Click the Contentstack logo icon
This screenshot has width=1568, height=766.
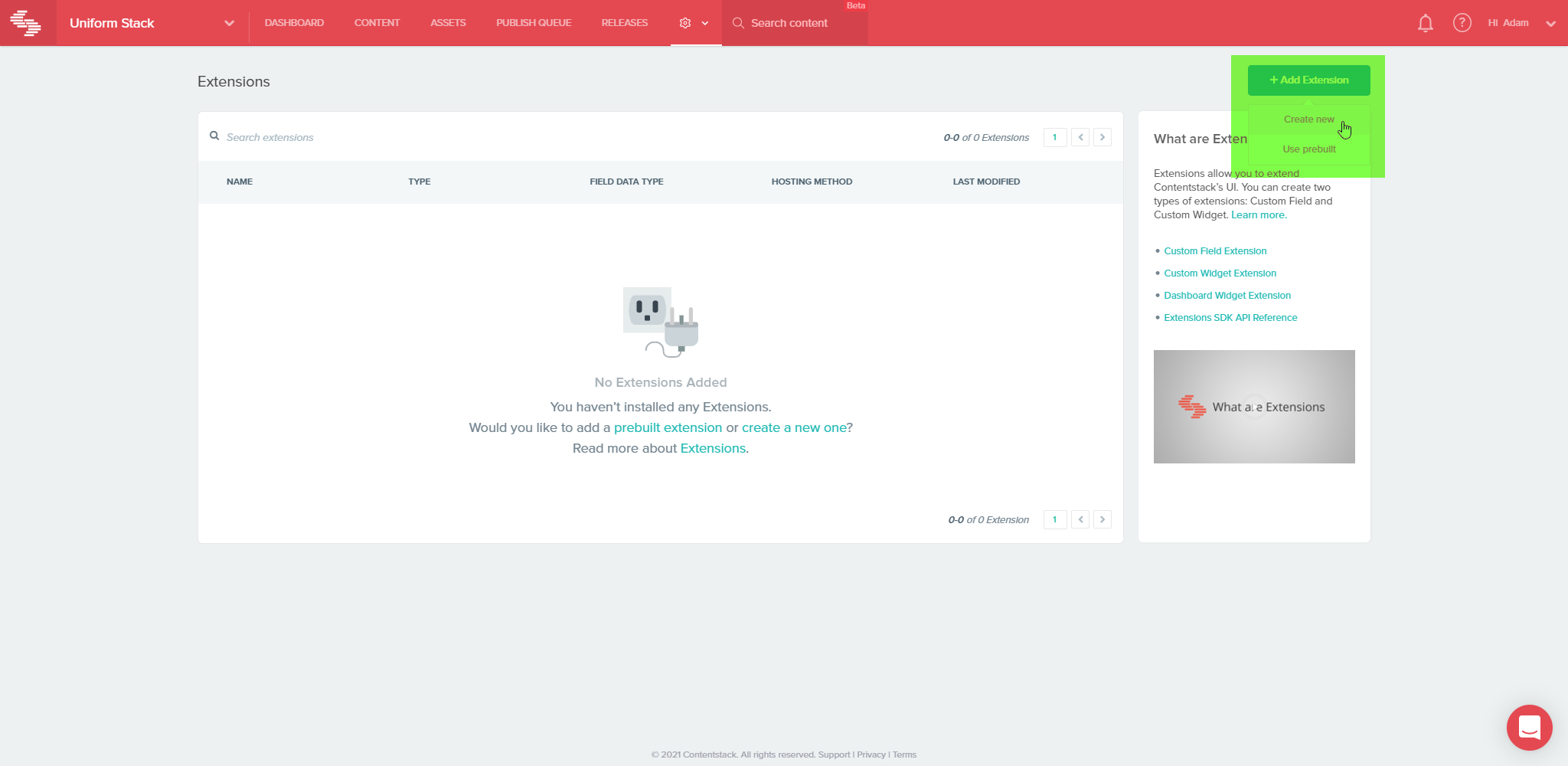26,23
